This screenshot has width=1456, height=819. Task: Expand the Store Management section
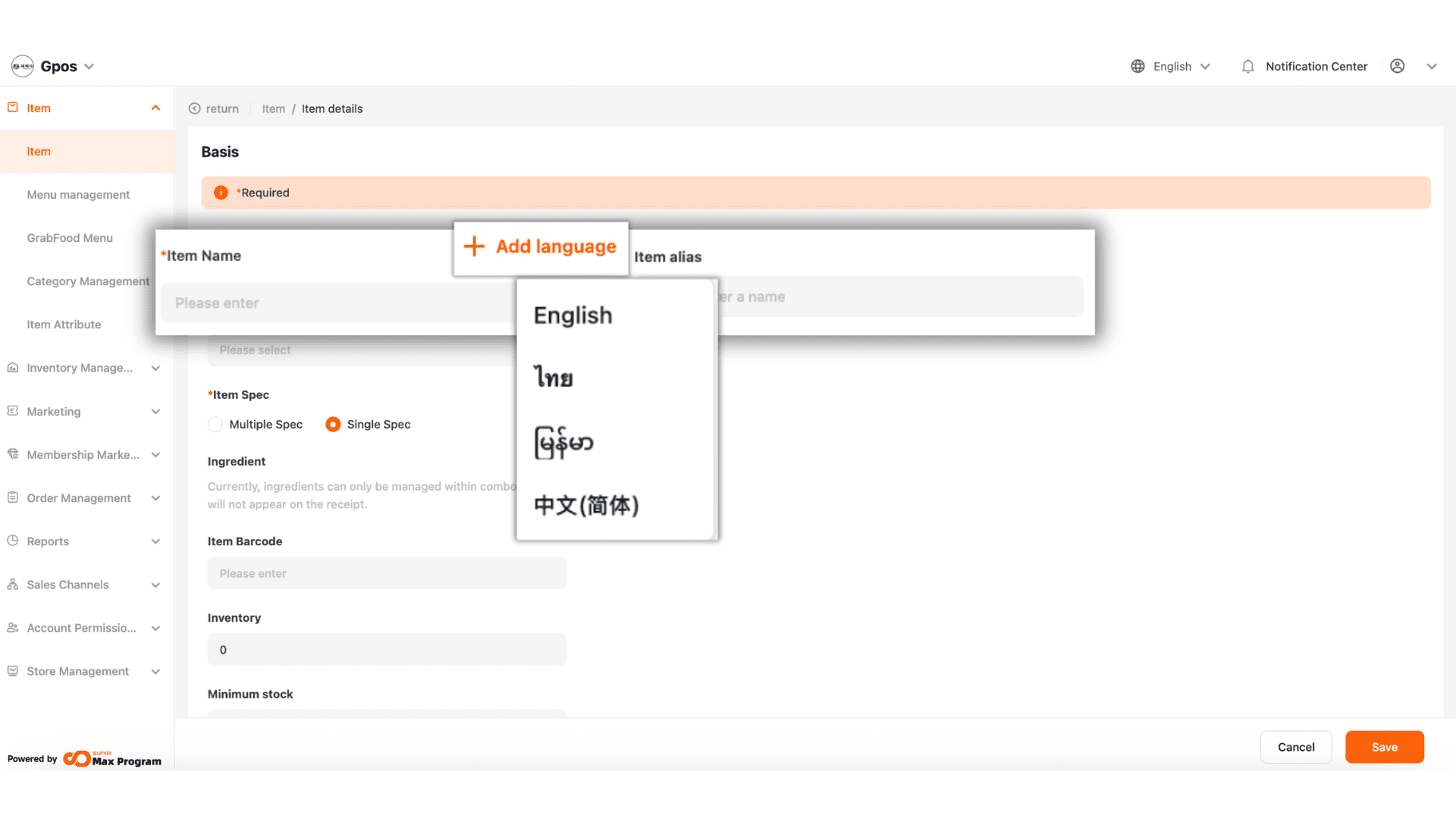click(155, 671)
